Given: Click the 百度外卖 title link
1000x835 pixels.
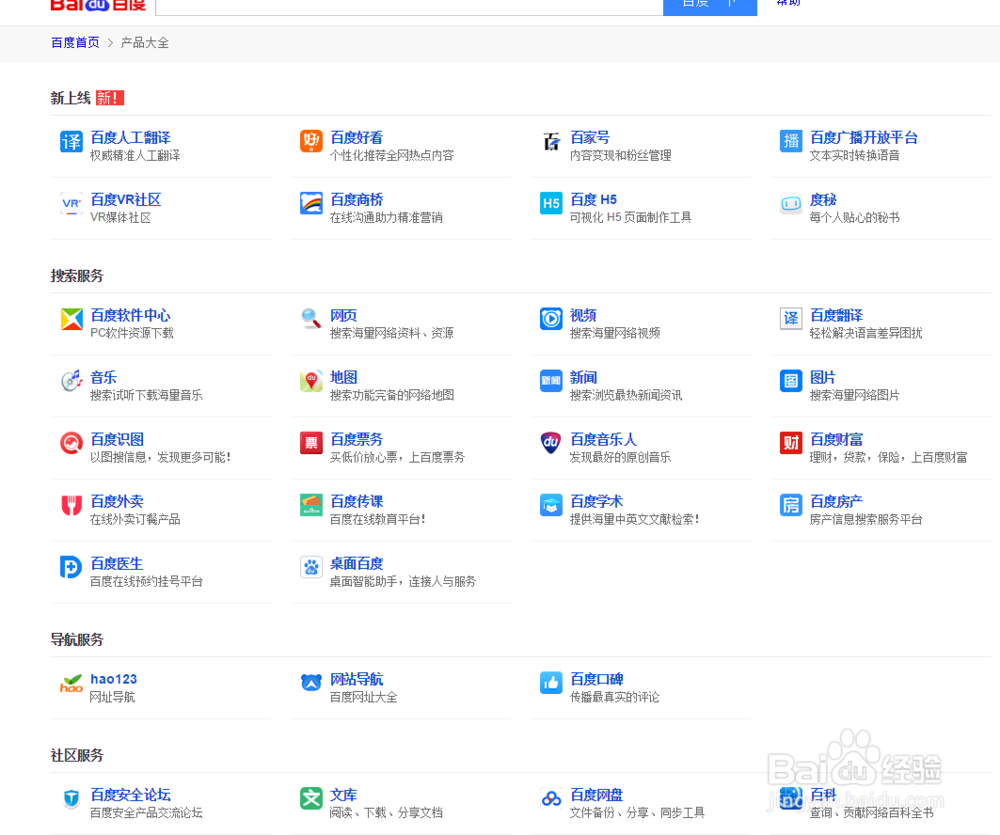Looking at the screenshot, I should pyautogui.click(x=117, y=501).
